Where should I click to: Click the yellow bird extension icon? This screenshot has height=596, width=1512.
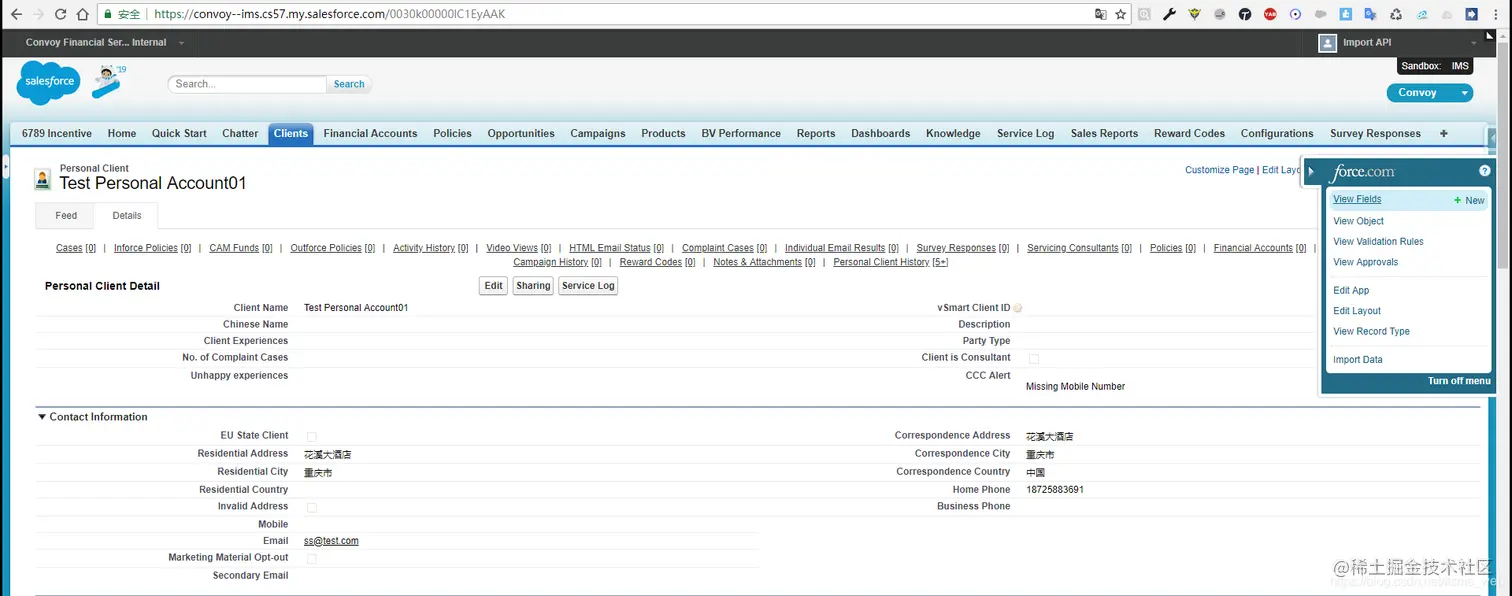[x=1194, y=14]
